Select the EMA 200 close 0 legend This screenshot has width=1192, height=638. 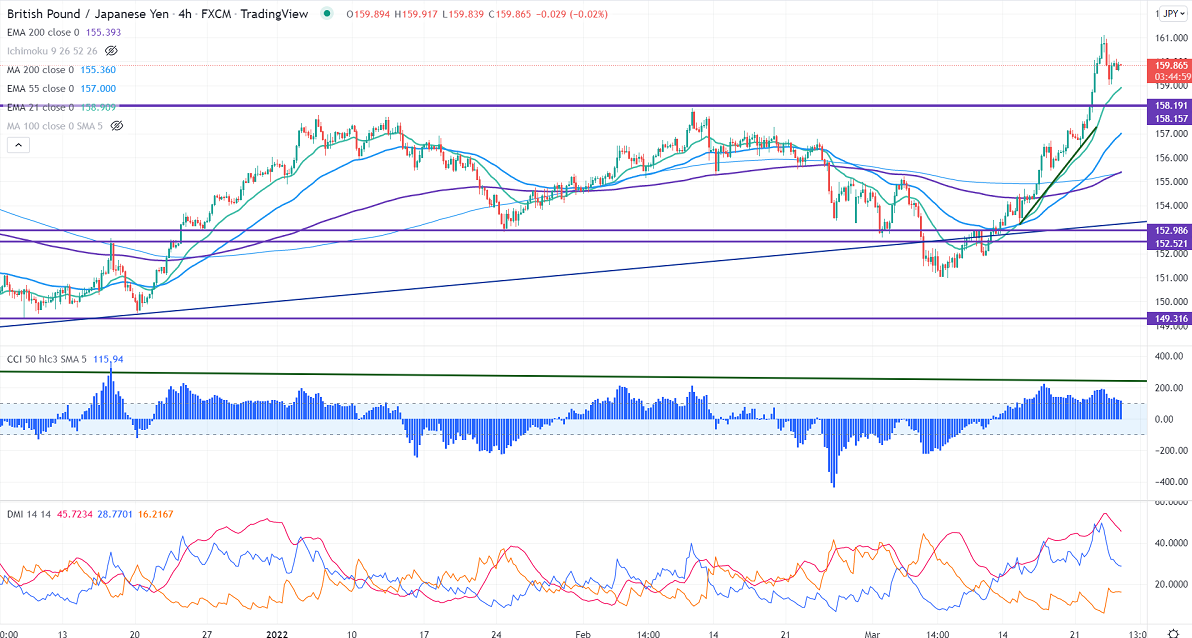click(43, 33)
